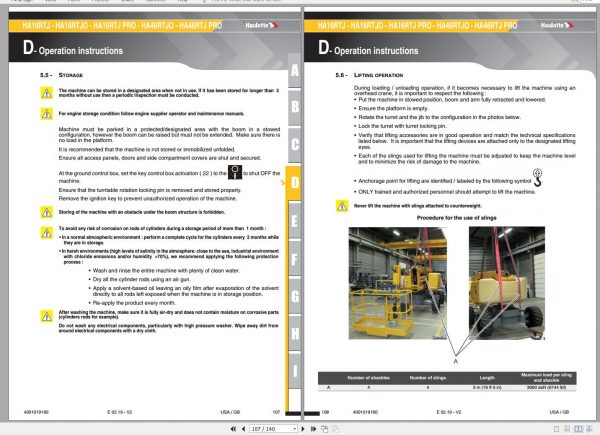Open section tab B in the index
The image size is (600, 435).
click(295, 107)
